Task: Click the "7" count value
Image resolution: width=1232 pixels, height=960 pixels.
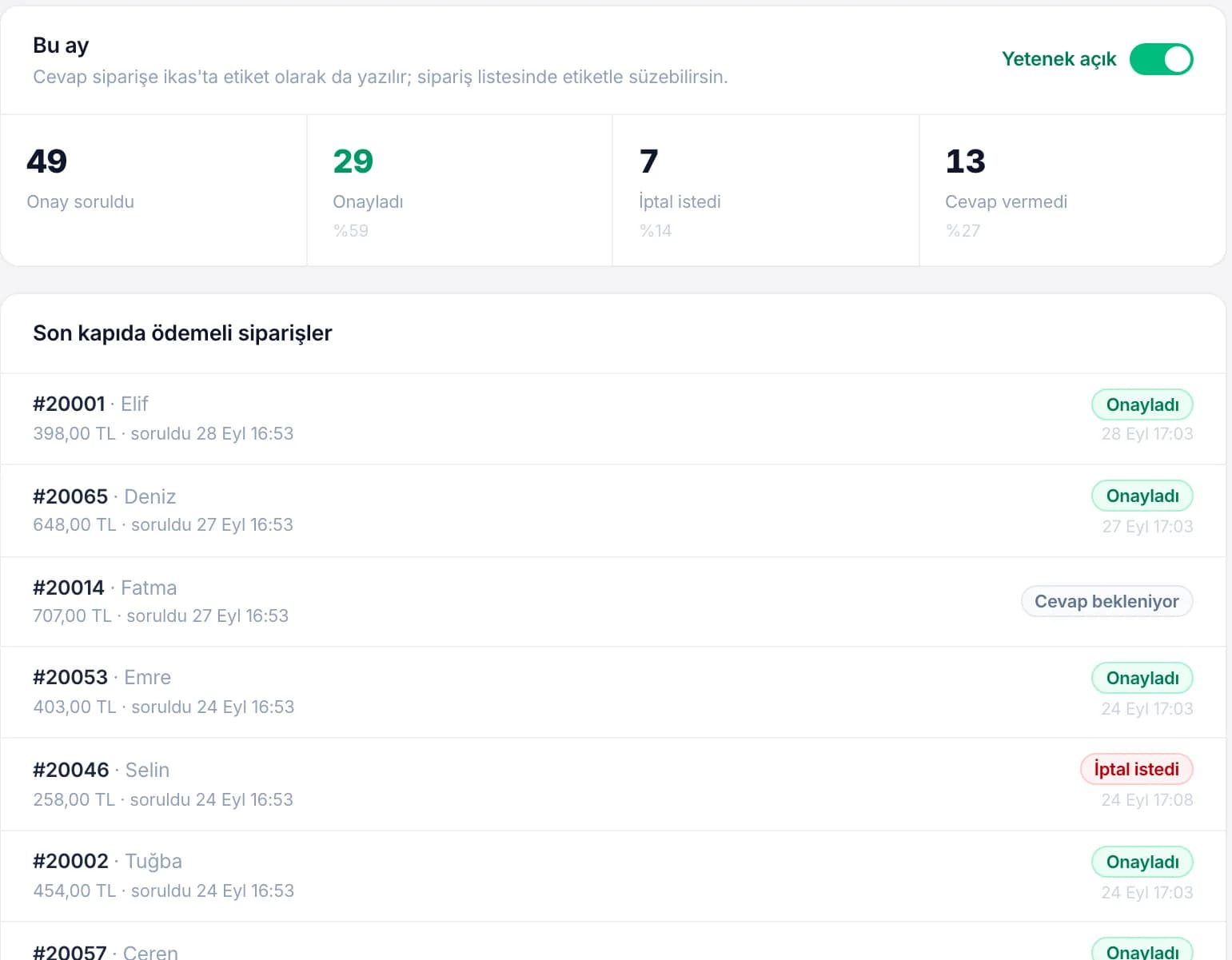Action: point(649,161)
